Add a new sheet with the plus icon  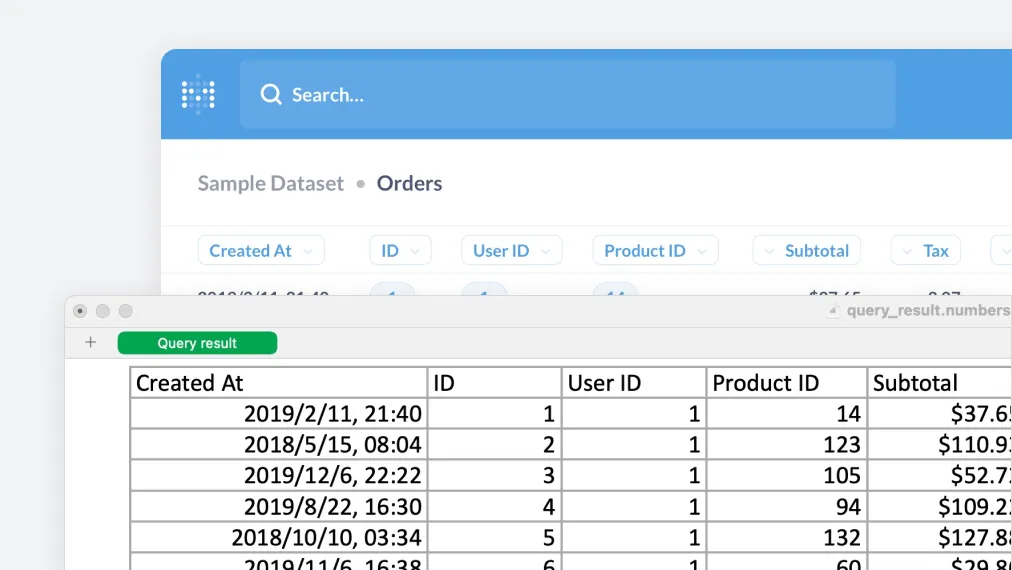point(91,343)
